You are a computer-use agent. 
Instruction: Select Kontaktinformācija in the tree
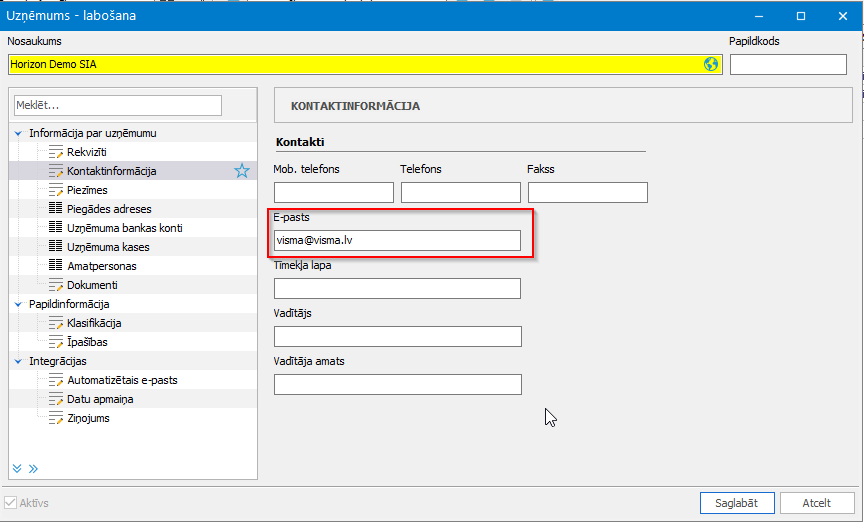click(112, 171)
